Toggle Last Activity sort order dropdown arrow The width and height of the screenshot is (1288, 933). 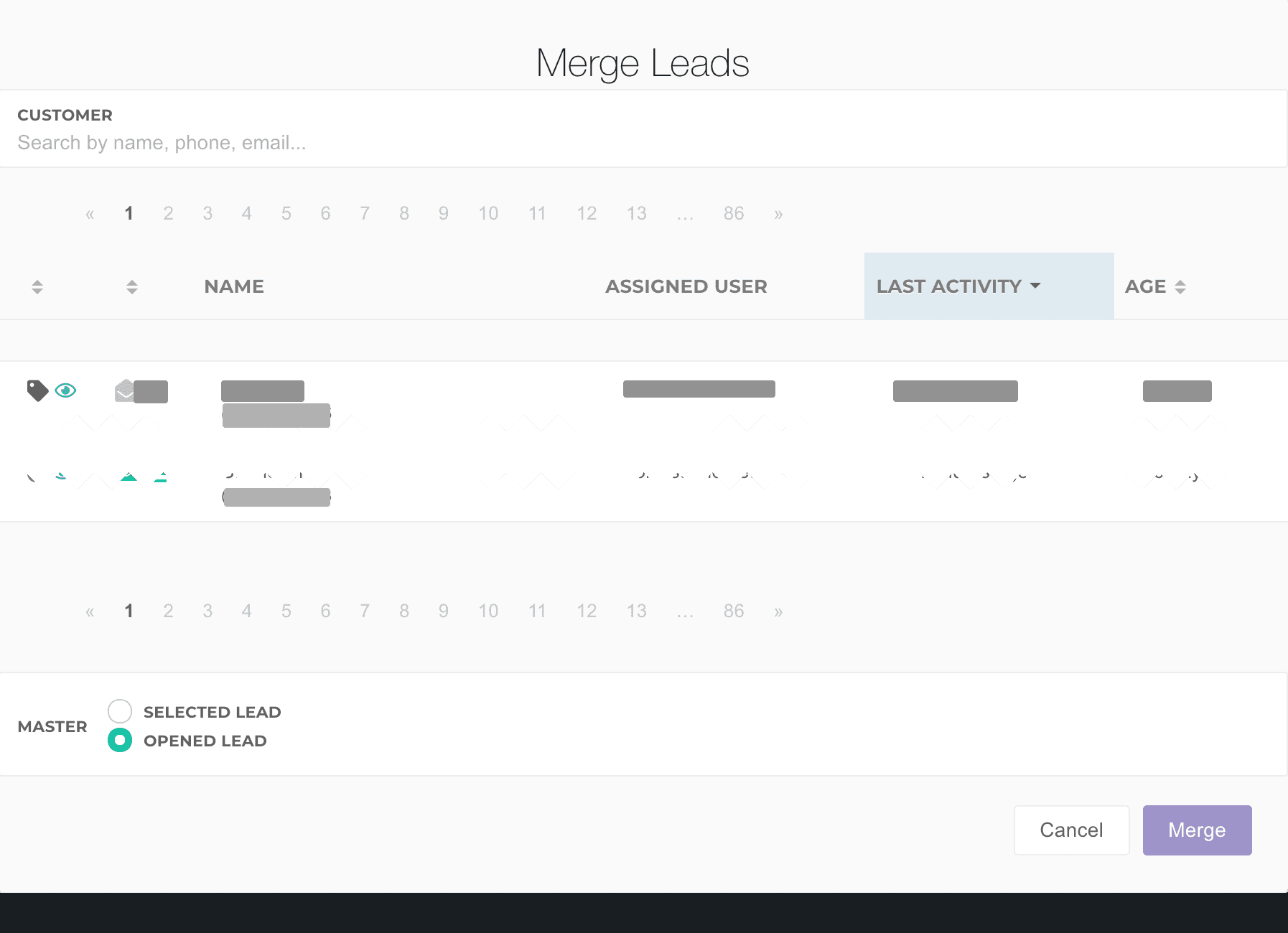pyautogui.click(x=1035, y=286)
